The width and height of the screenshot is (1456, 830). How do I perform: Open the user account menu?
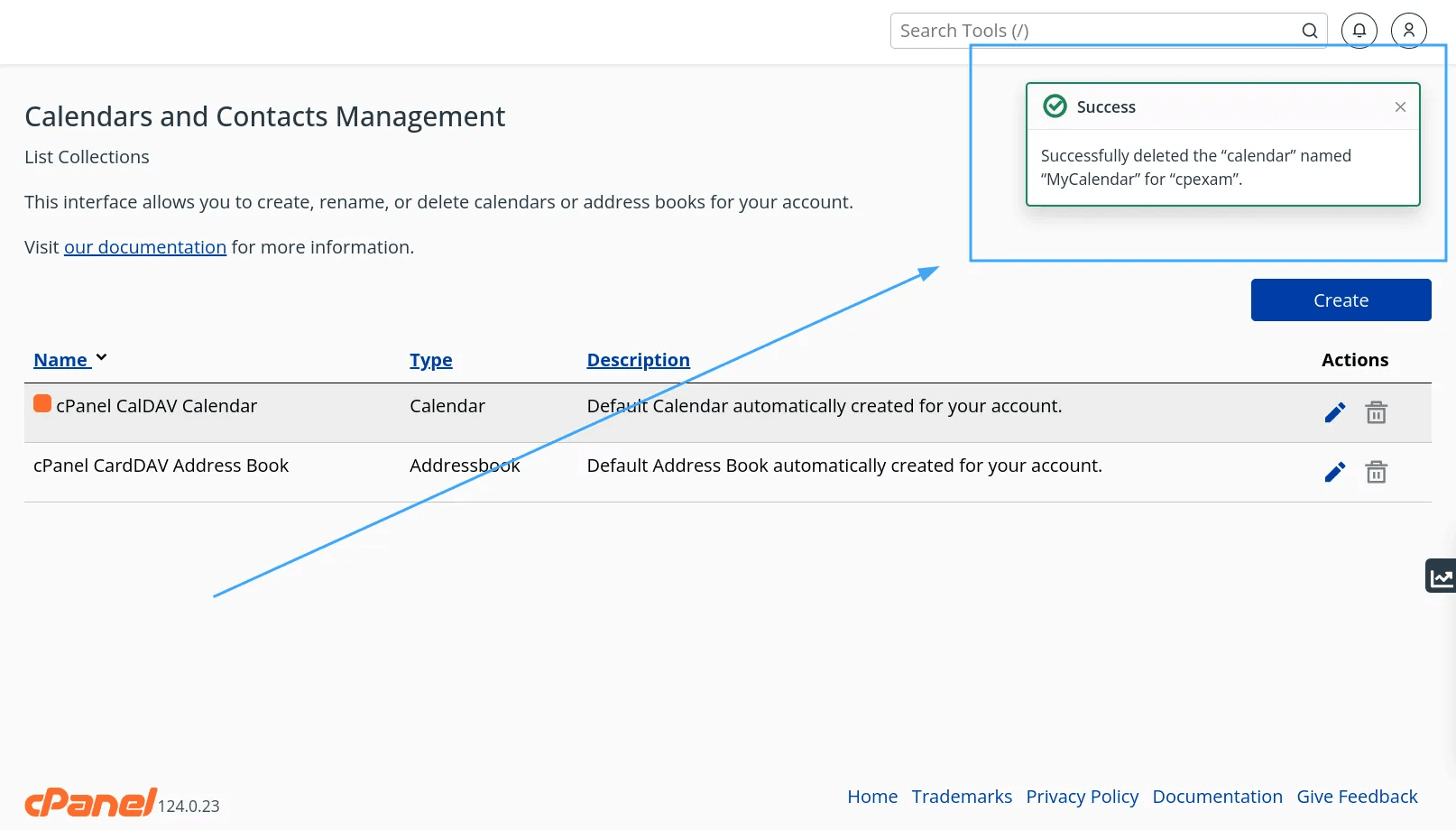pos(1408,30)
